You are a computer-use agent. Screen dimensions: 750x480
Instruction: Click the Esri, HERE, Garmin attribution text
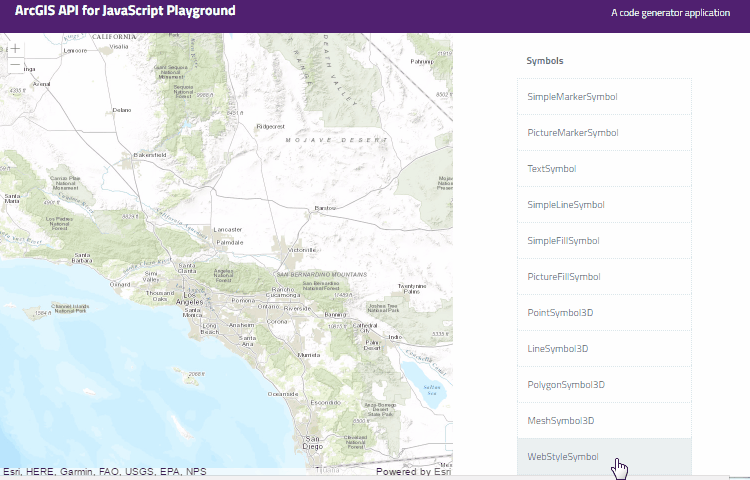click(105, 471)
